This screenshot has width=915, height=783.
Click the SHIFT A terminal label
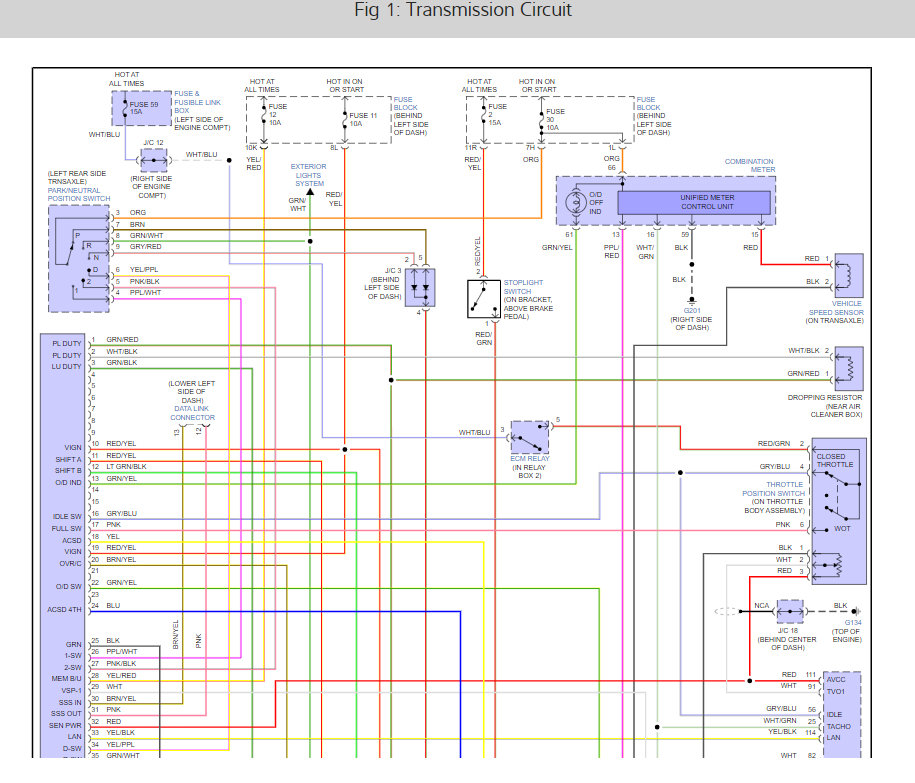pos(68,460)
